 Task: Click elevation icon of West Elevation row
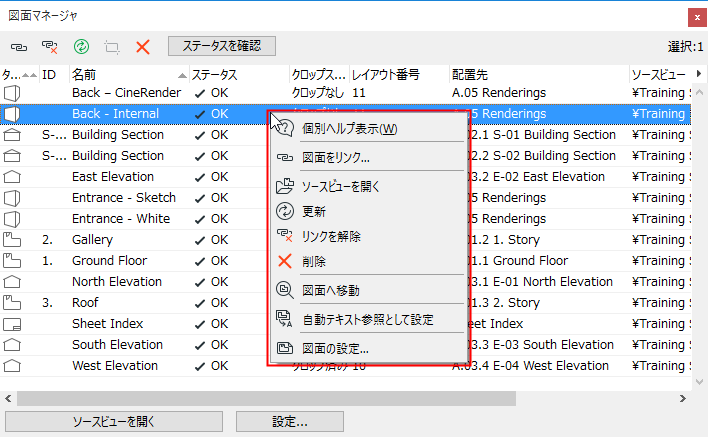[x=12, y=366]
